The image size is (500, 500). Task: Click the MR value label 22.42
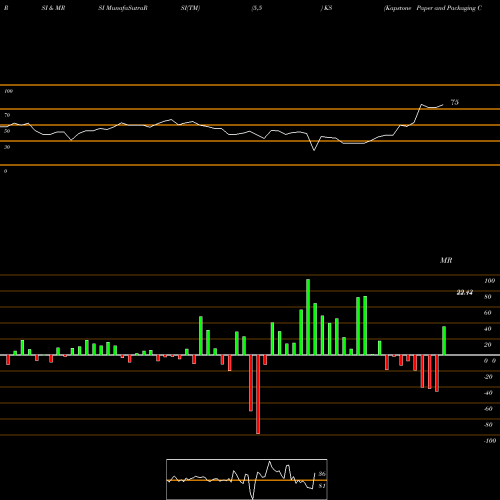pyautogui.click(x=465, y=293)
